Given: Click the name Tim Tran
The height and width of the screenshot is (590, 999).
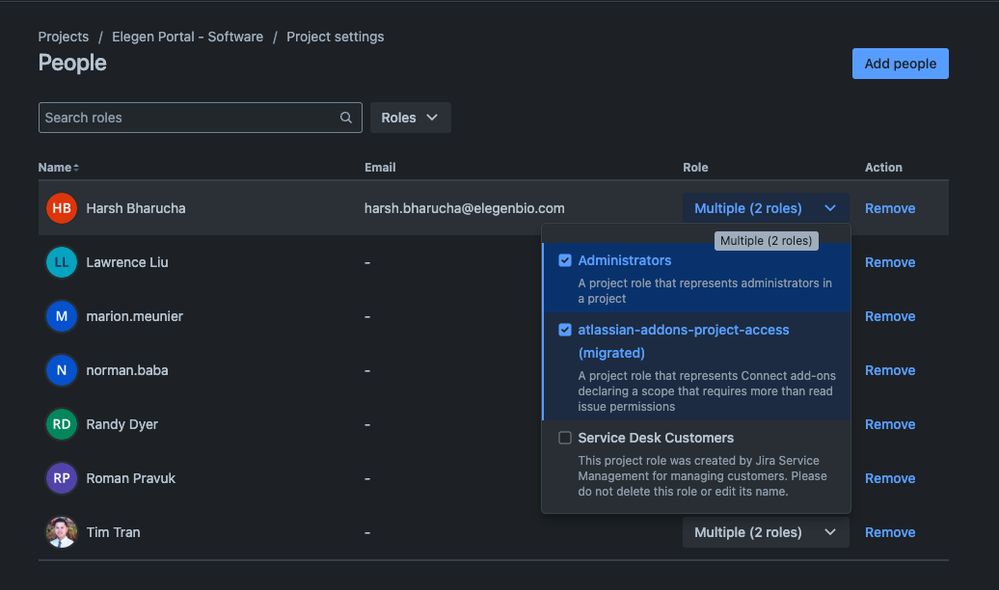Looking at the screenshot, I should (113, 532).
